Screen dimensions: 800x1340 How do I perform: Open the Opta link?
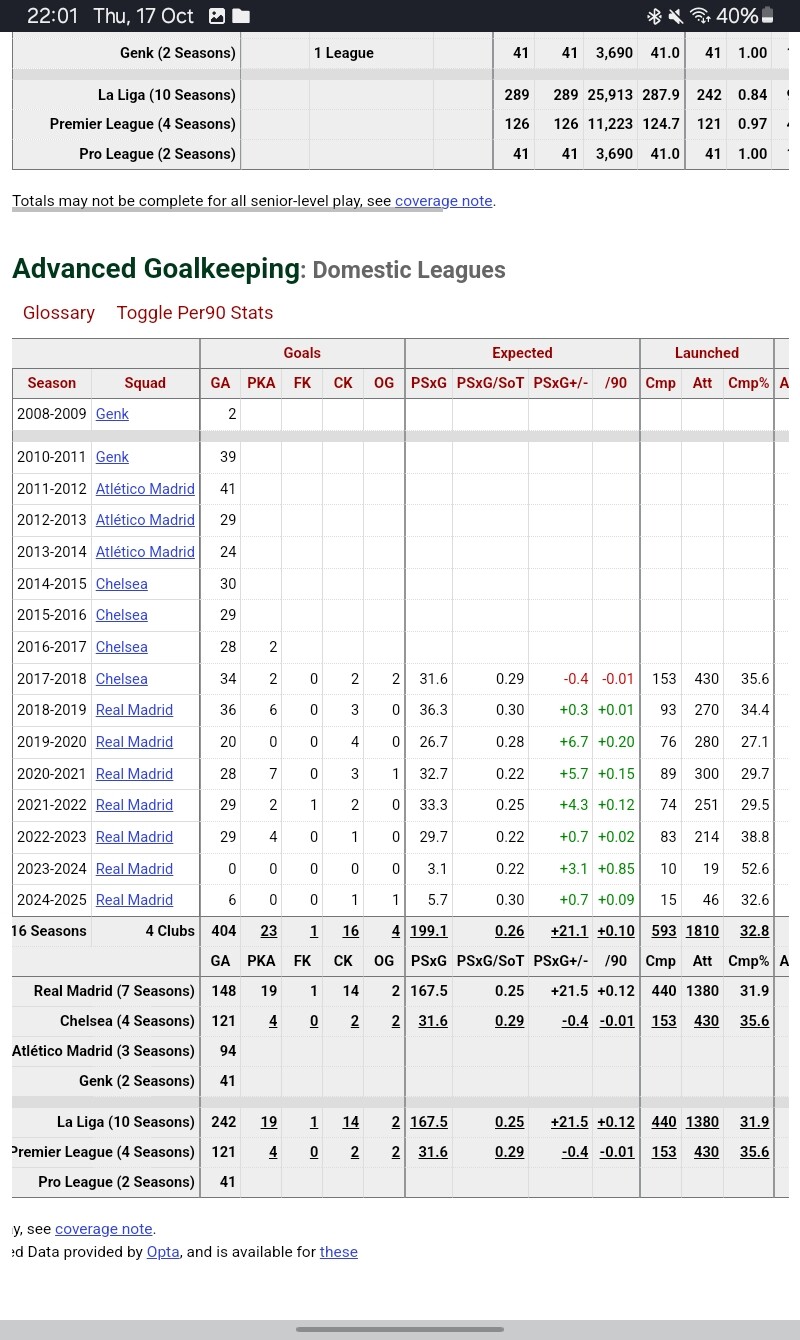tap(164, 1252)
